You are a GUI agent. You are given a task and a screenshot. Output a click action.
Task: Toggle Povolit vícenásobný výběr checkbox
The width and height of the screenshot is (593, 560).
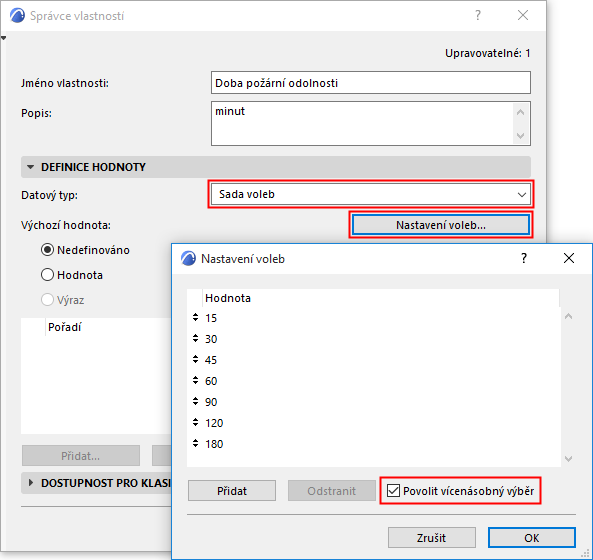point(393,491)
